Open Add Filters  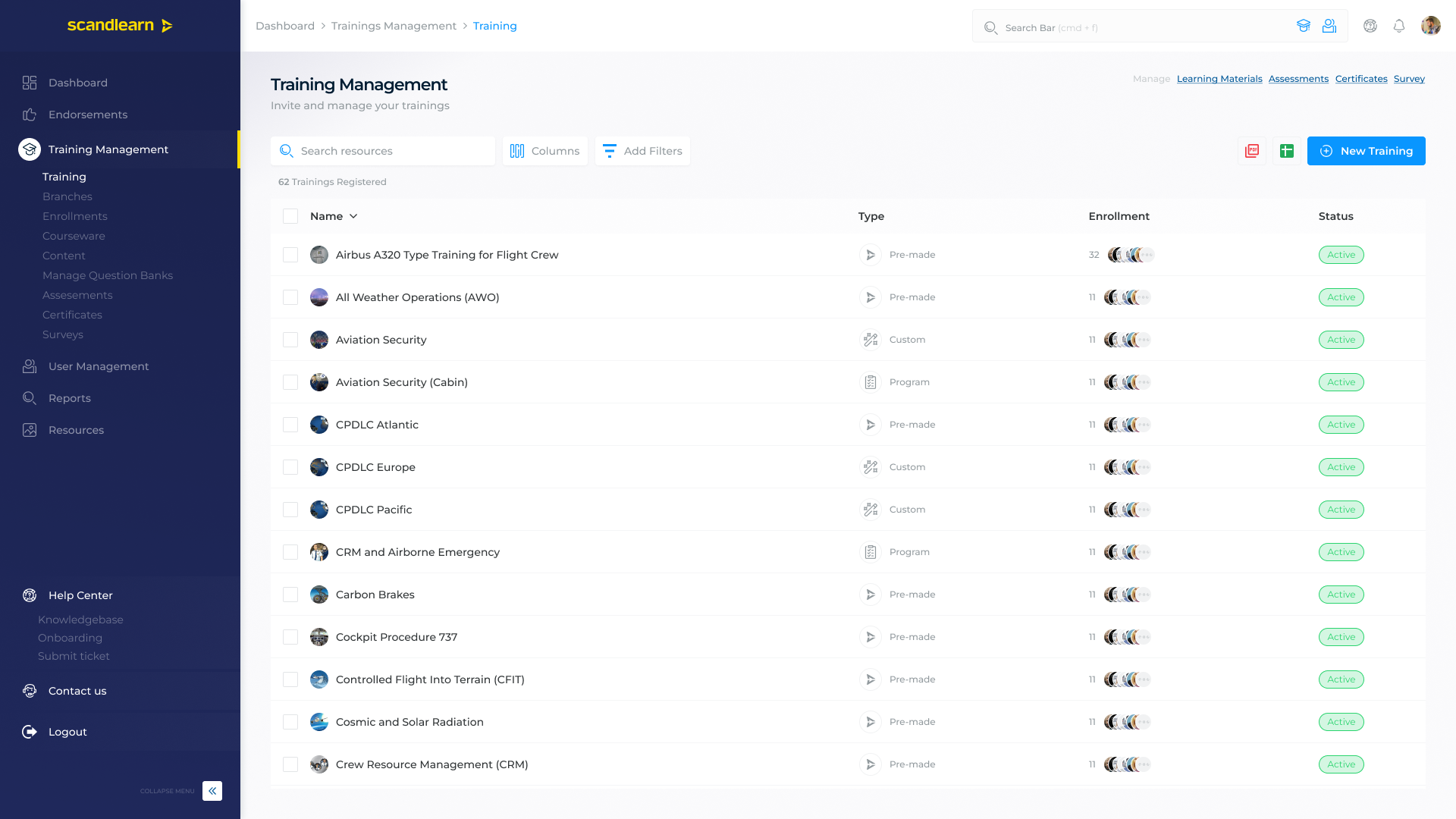coord(642,151)
